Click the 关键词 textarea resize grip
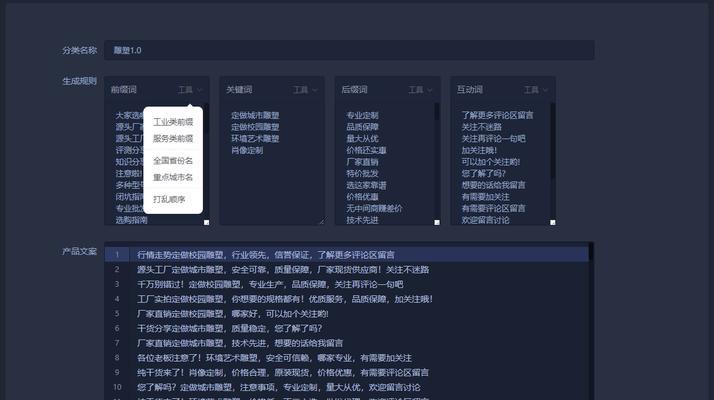Viewport: 714px width, 400px height. coord(321,221)
